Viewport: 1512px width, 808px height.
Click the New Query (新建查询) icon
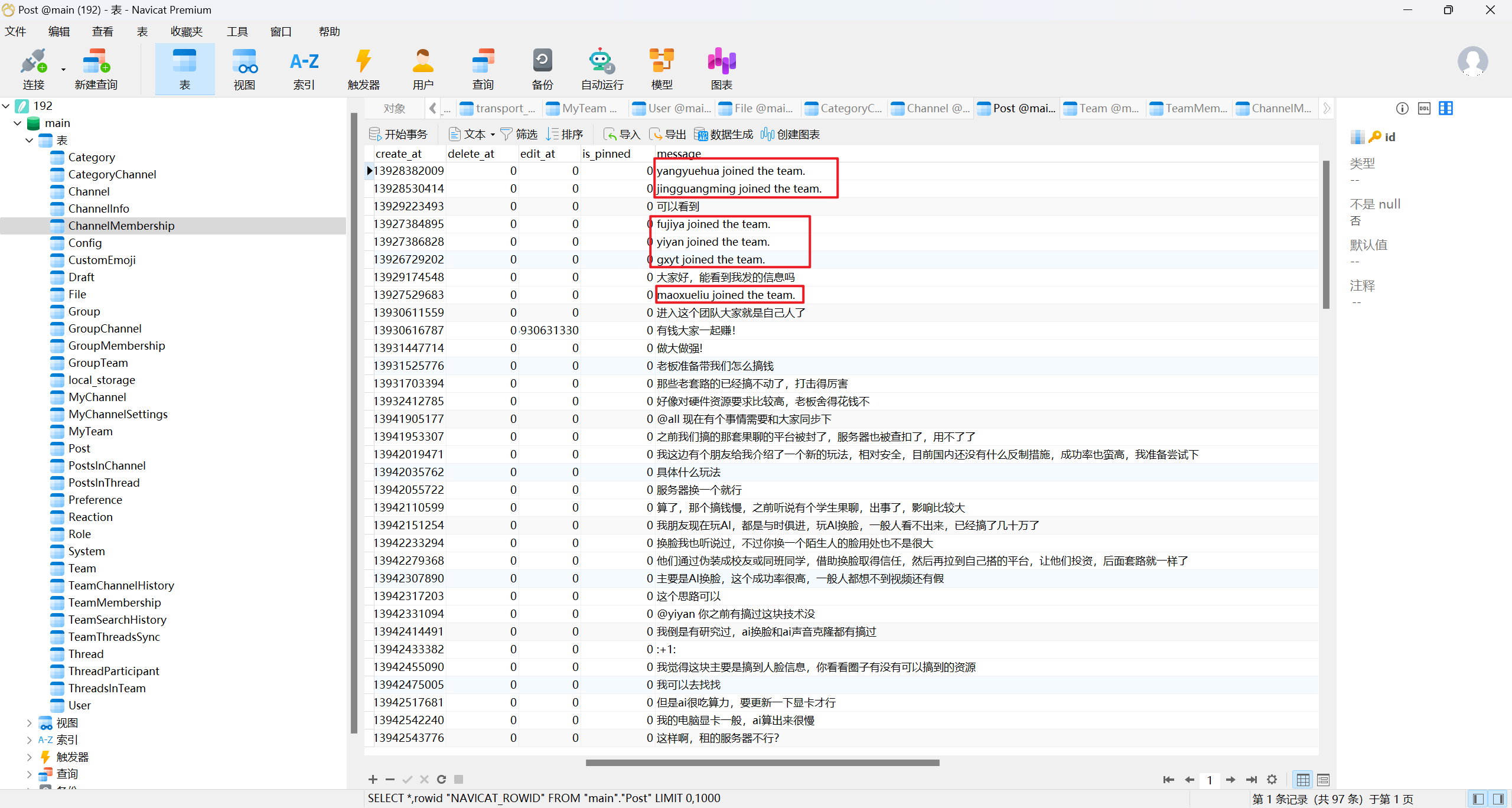click(96, 62)
